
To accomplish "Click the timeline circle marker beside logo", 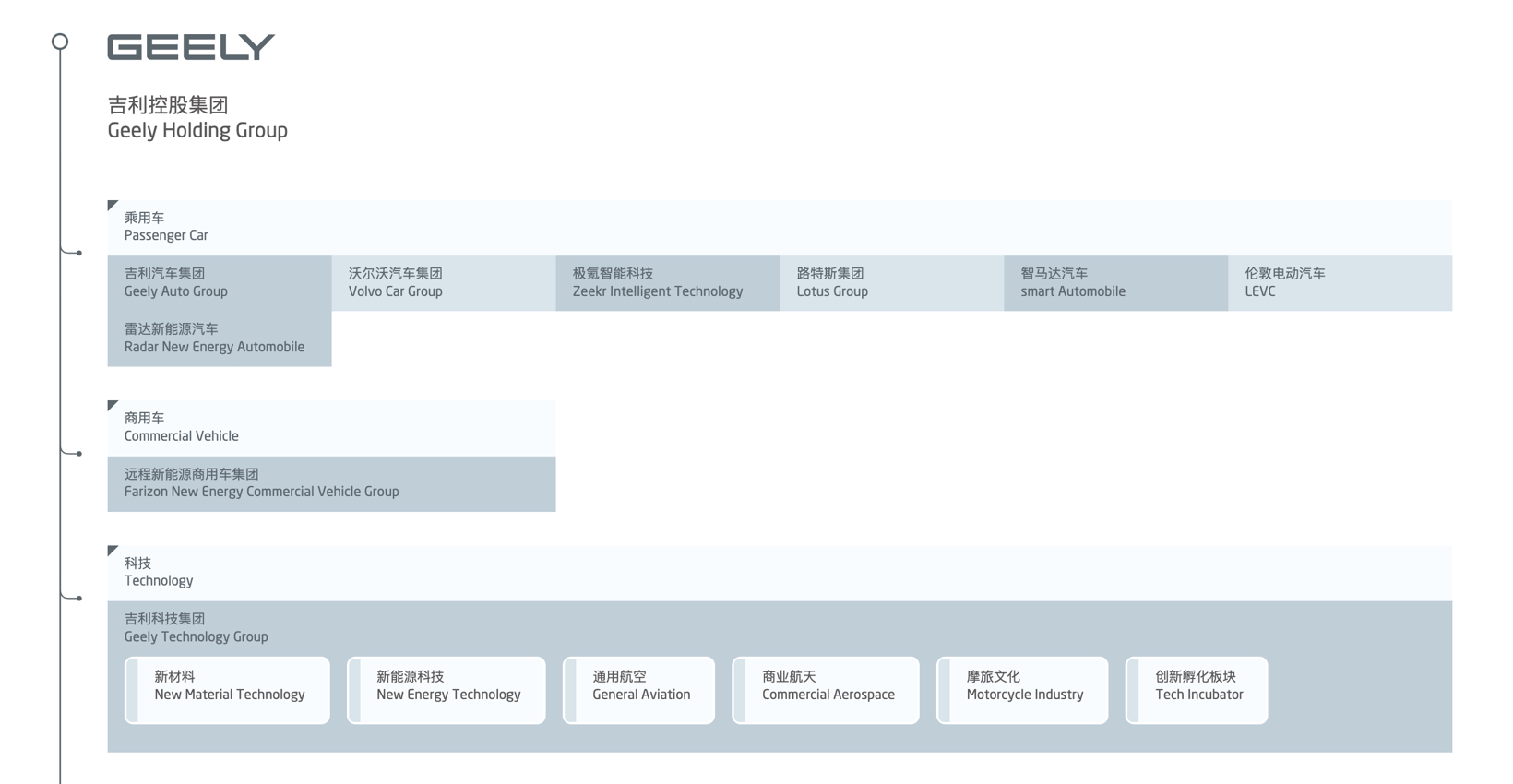I will (60, 42).
